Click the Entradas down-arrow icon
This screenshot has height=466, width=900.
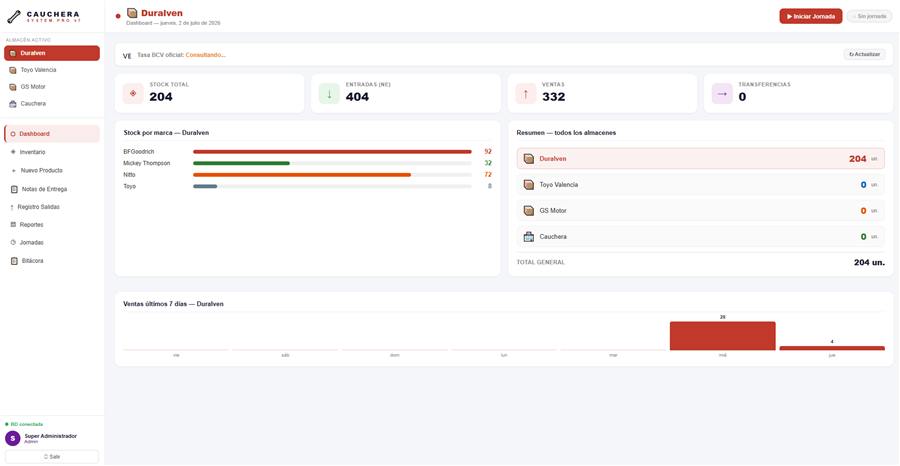coord(329,94)
